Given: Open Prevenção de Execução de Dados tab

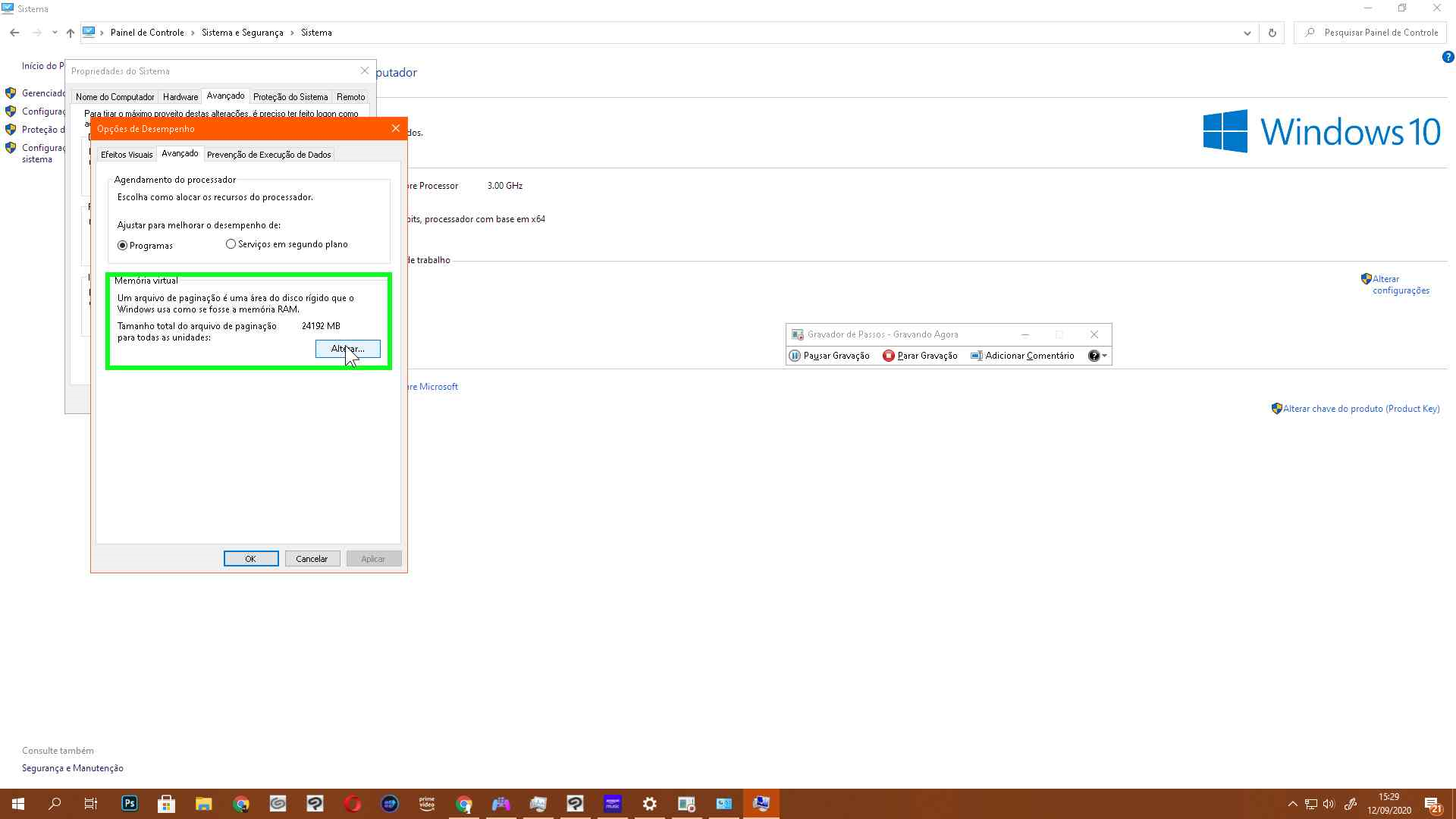Looking at the screenshot, I should (268, 155).
